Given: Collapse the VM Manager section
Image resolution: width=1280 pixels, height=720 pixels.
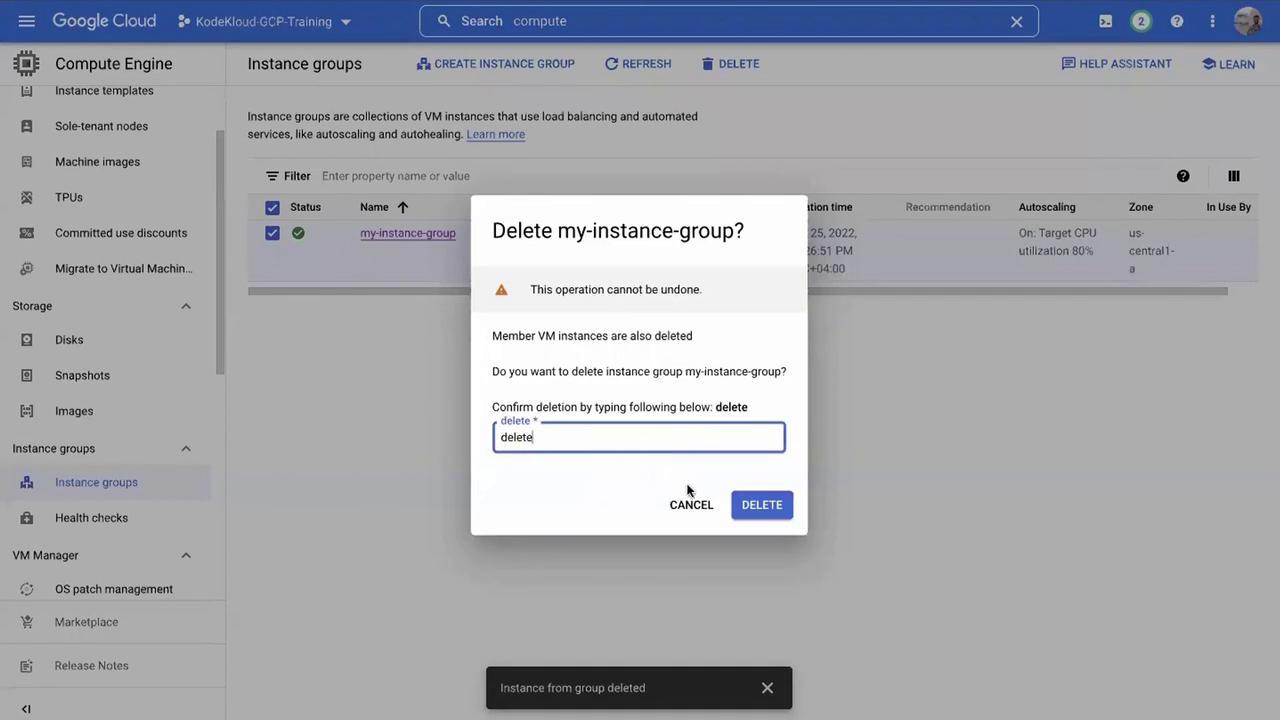Looking at the screenshot, I should tap(185, 555).
